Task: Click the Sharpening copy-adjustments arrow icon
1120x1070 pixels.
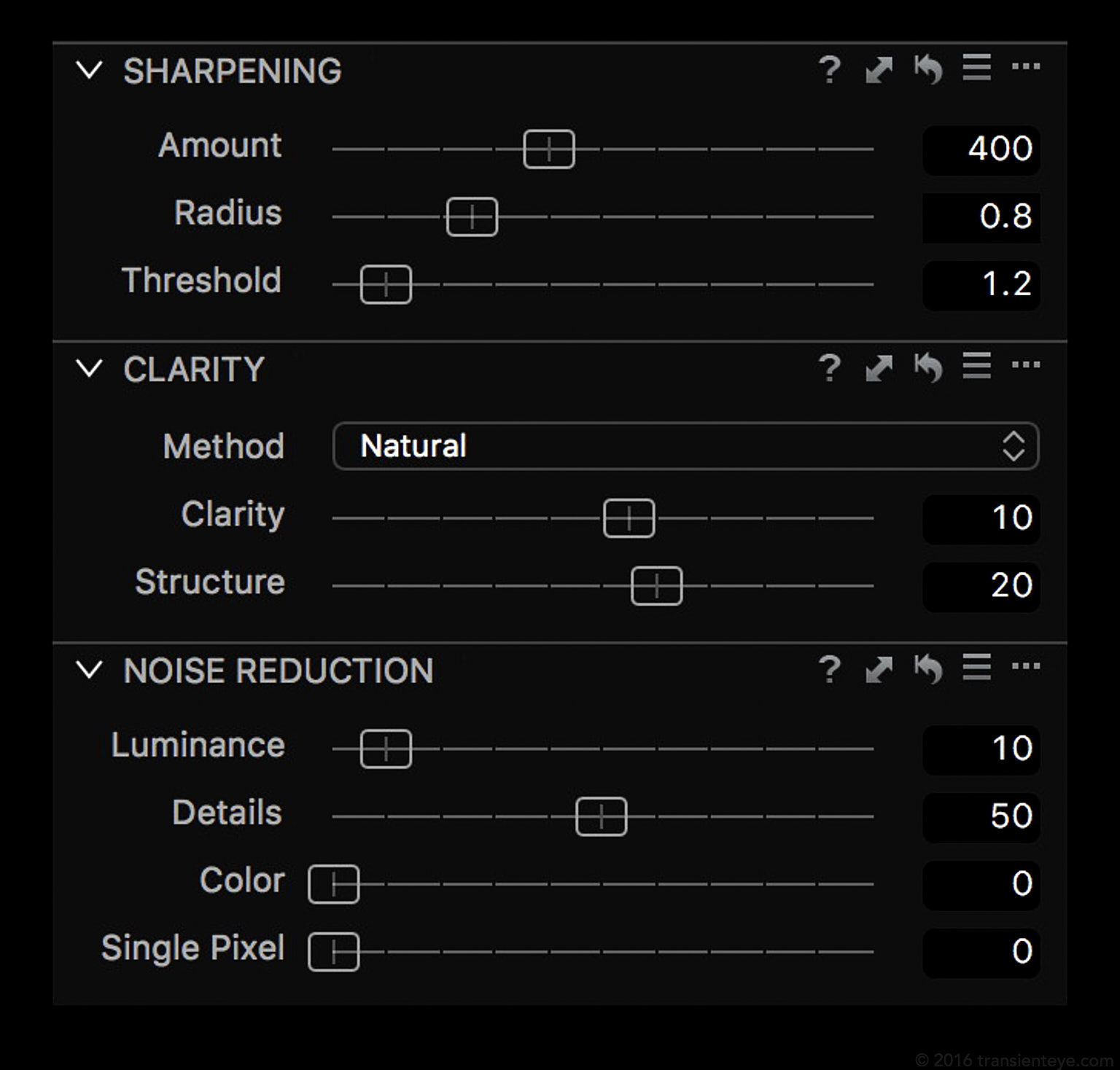Action: [879, 70]
